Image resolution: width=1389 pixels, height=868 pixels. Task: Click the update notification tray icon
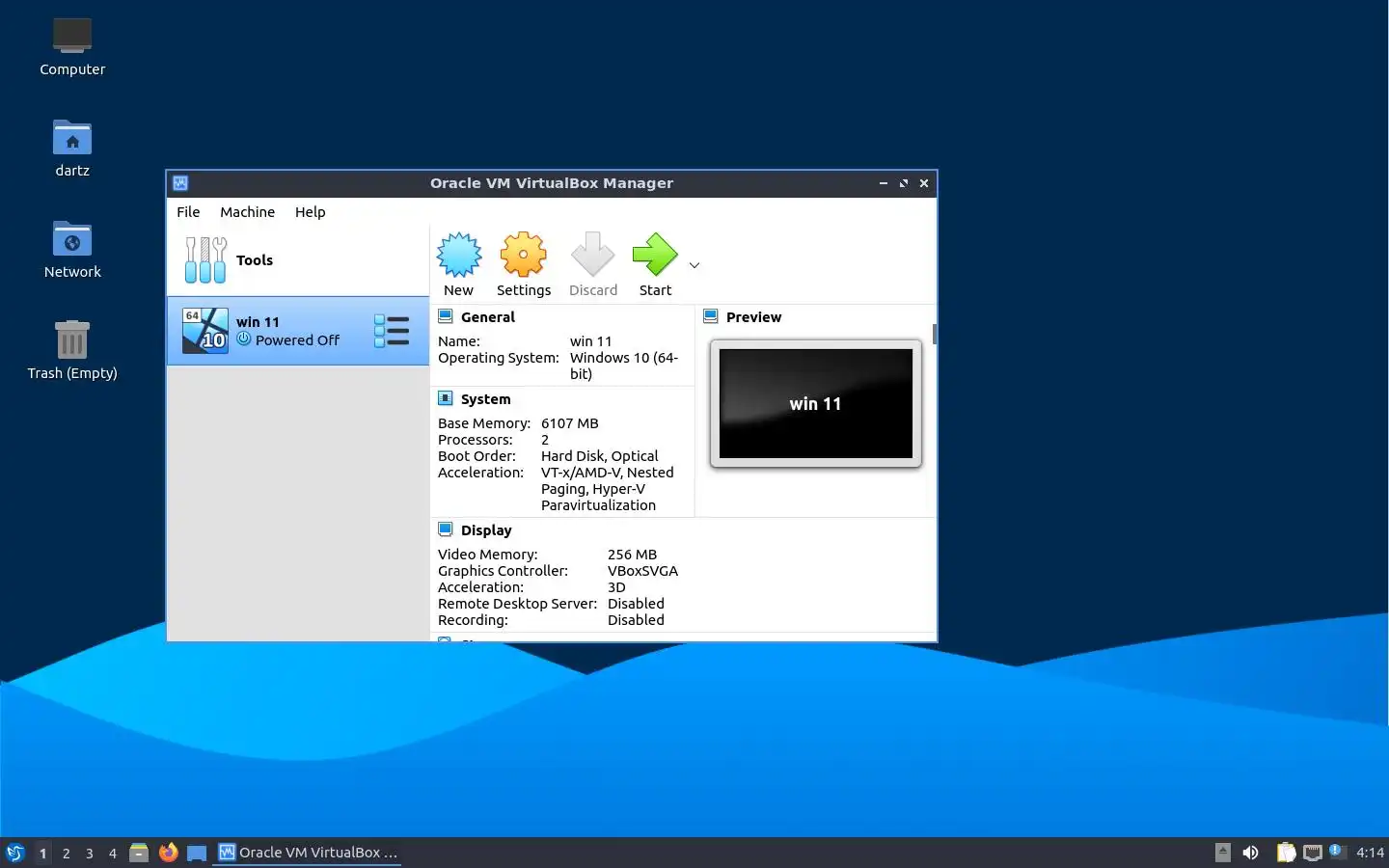[1336, 851]
